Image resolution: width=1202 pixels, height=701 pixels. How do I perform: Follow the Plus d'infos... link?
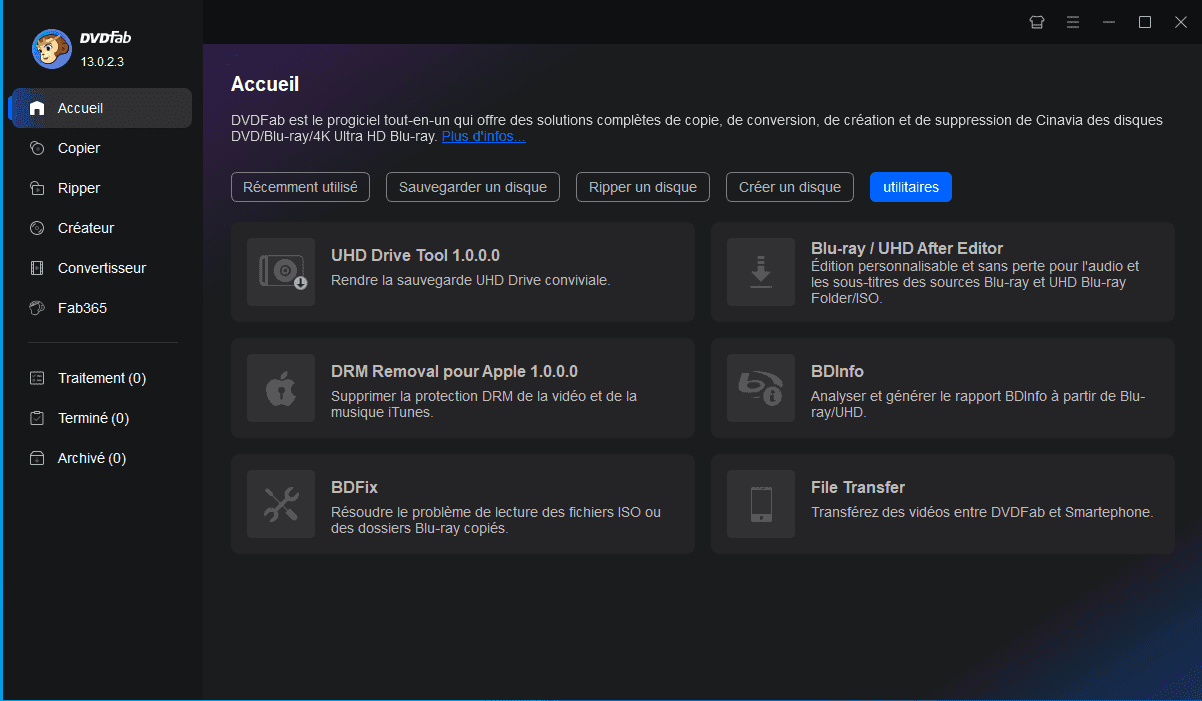coord(484,136)
